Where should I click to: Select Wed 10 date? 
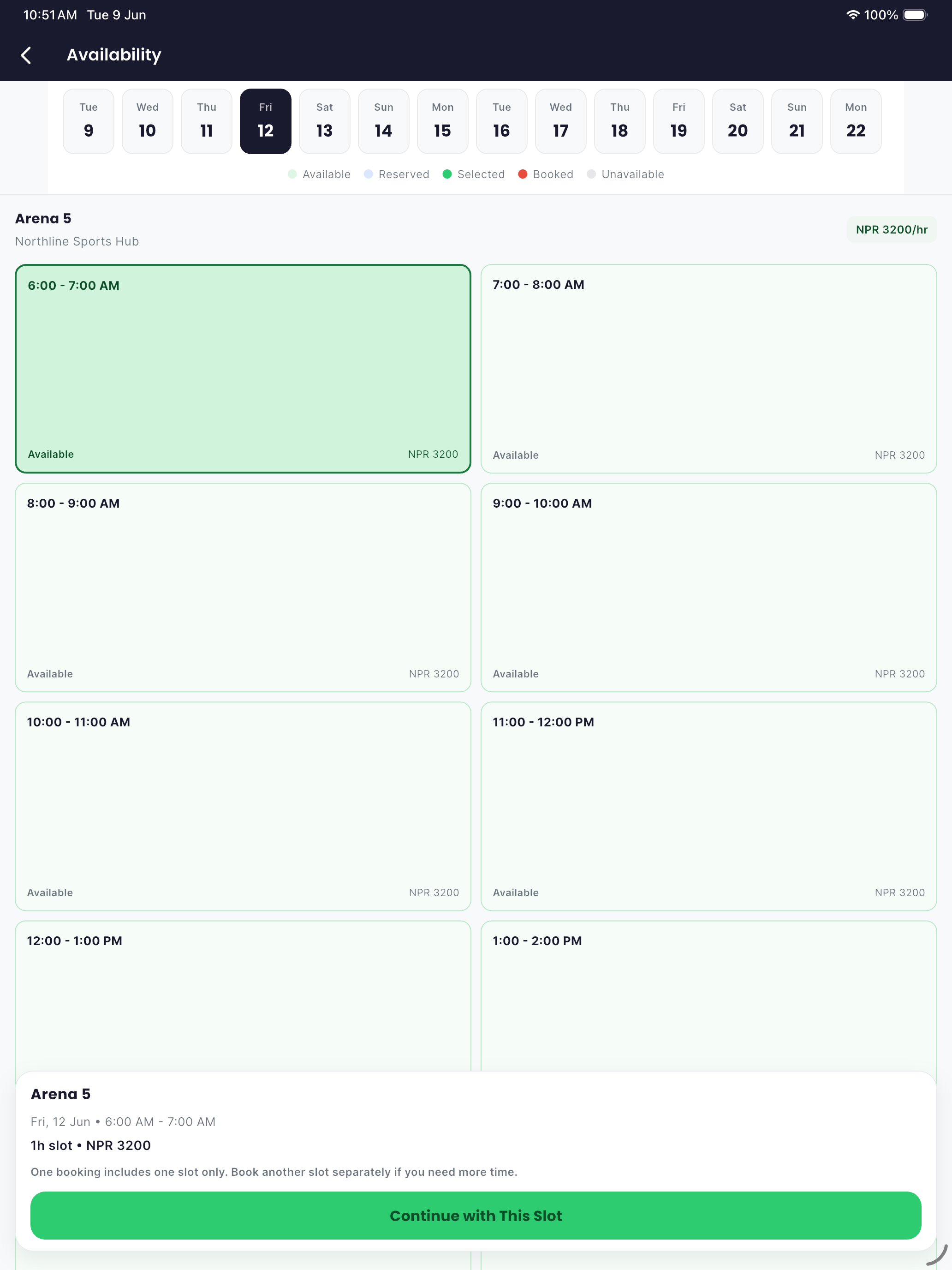[x=148, y=121]
